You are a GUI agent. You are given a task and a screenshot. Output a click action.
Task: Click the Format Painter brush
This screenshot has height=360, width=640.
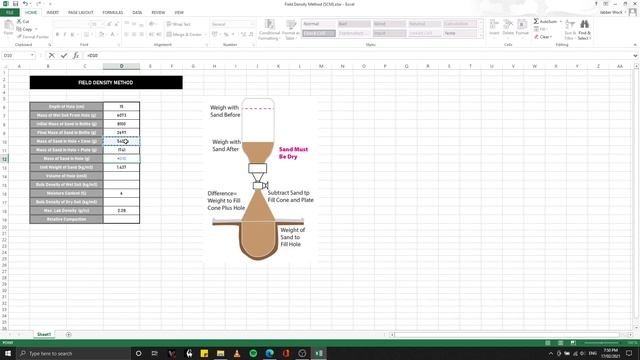32,37
